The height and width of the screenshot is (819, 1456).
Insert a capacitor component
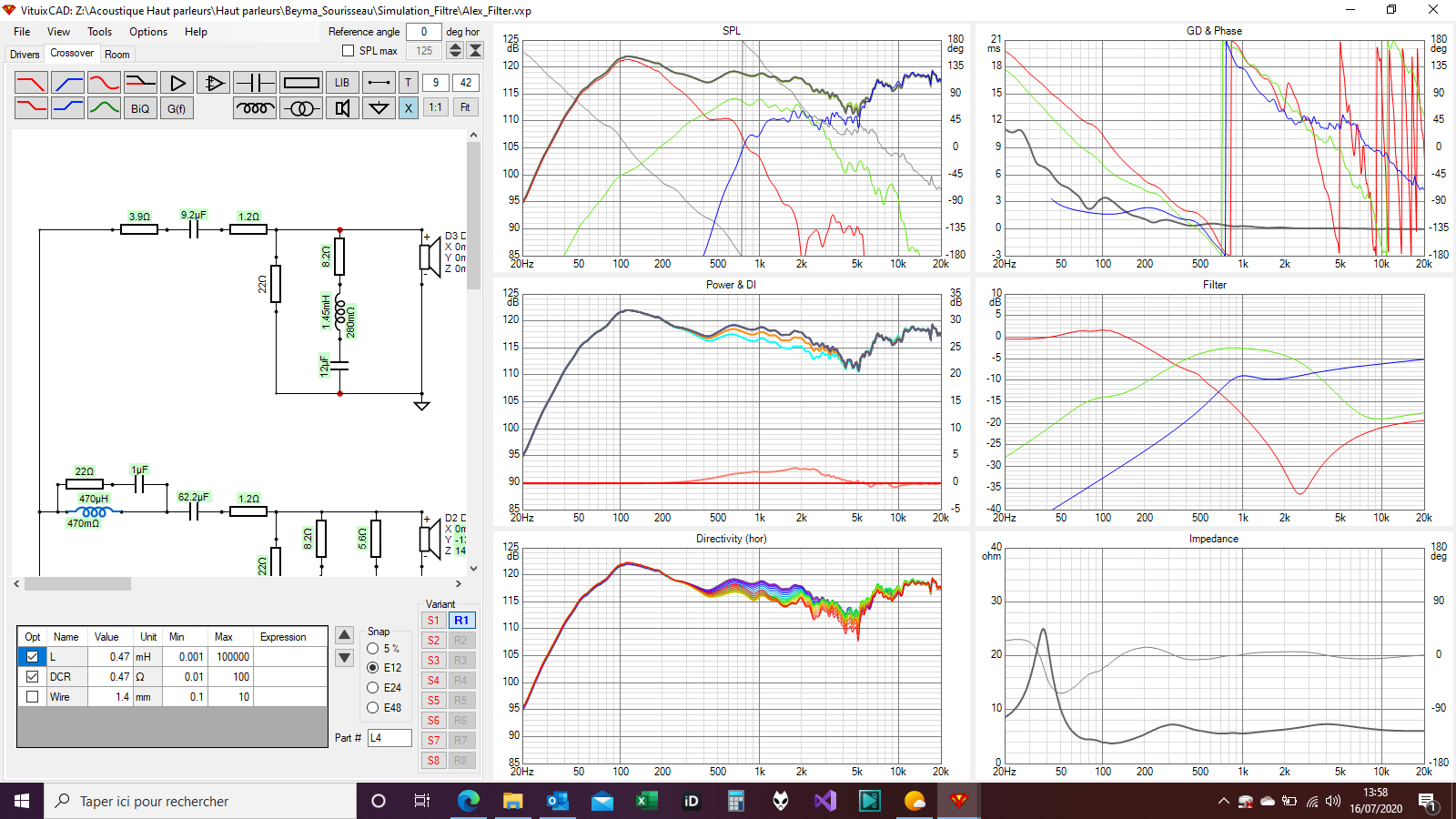[x=255, y=83]
